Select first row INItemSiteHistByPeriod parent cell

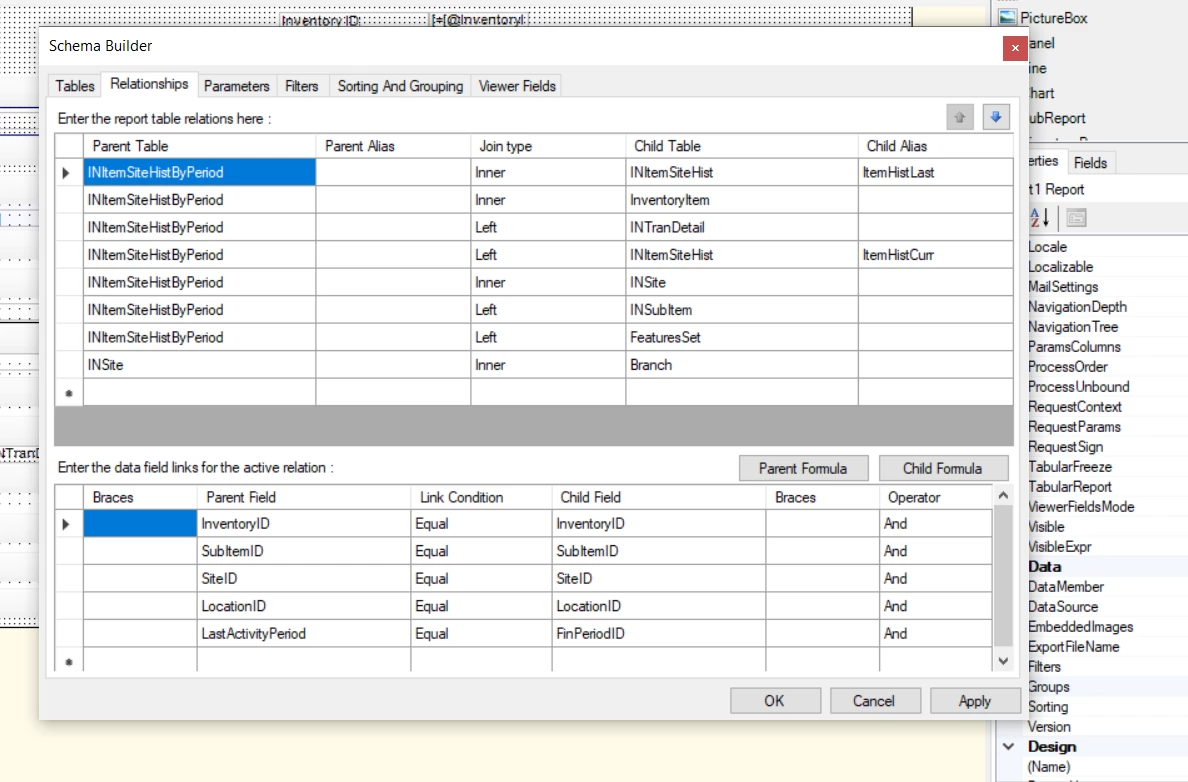199,172
